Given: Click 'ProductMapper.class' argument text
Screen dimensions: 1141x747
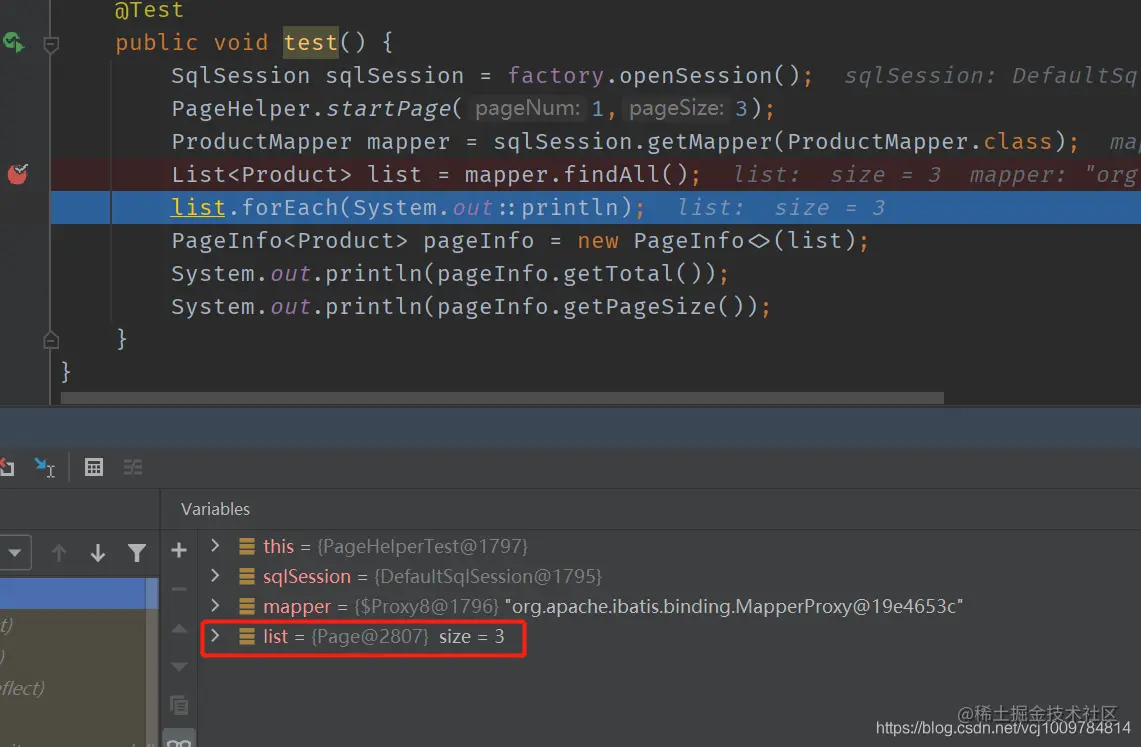Looking at the screenshot, I should 920,141.
